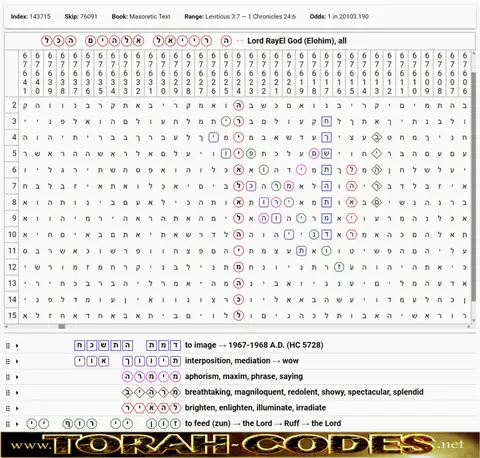
Task: Click the pink-circled Hebrew word for 'aphorism'
Action: tap(152, 377)
